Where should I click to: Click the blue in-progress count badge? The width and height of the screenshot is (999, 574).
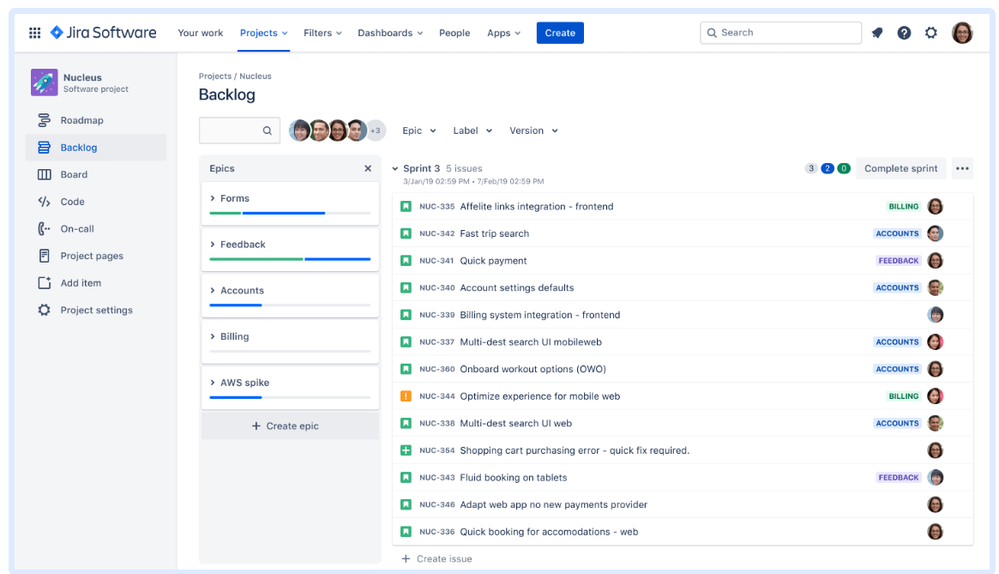pos(827,168)
